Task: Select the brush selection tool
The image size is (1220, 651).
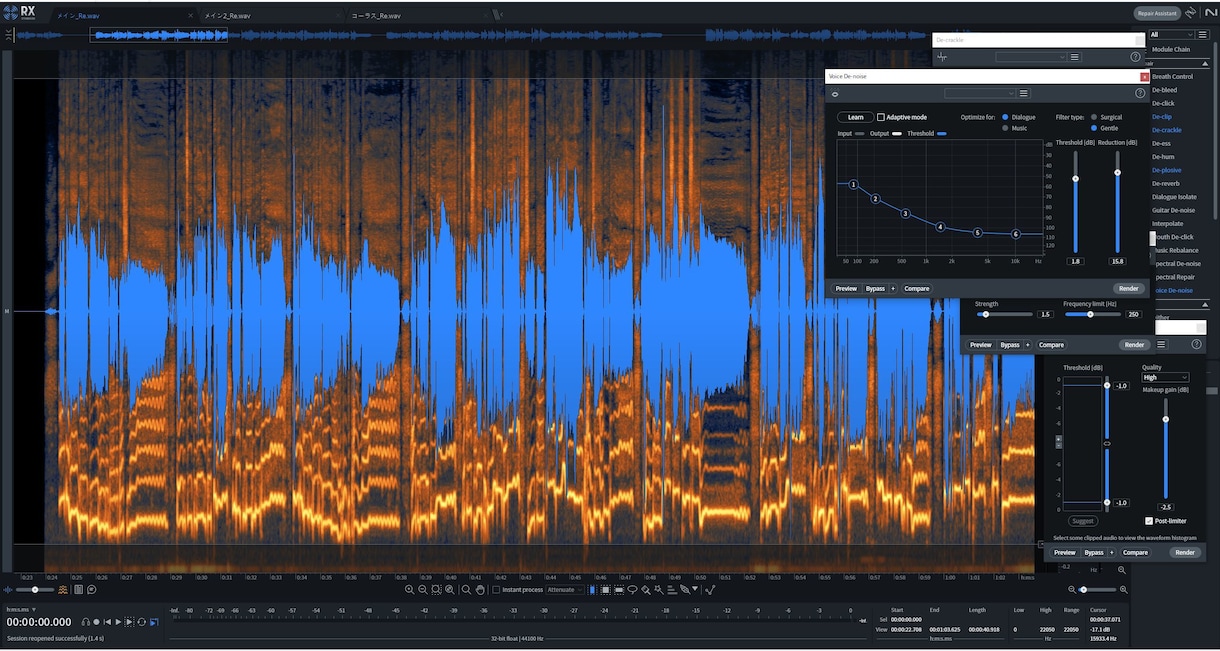Action: (x=646, y=590)
